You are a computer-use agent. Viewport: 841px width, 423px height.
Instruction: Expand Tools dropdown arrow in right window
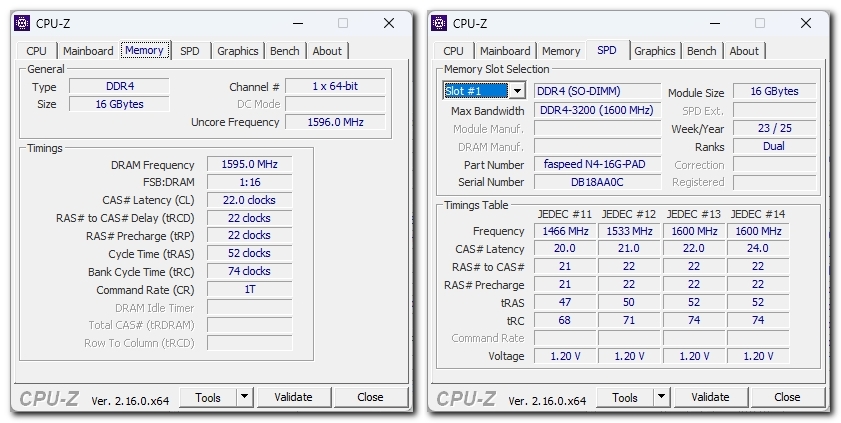[x=661, y=397]
